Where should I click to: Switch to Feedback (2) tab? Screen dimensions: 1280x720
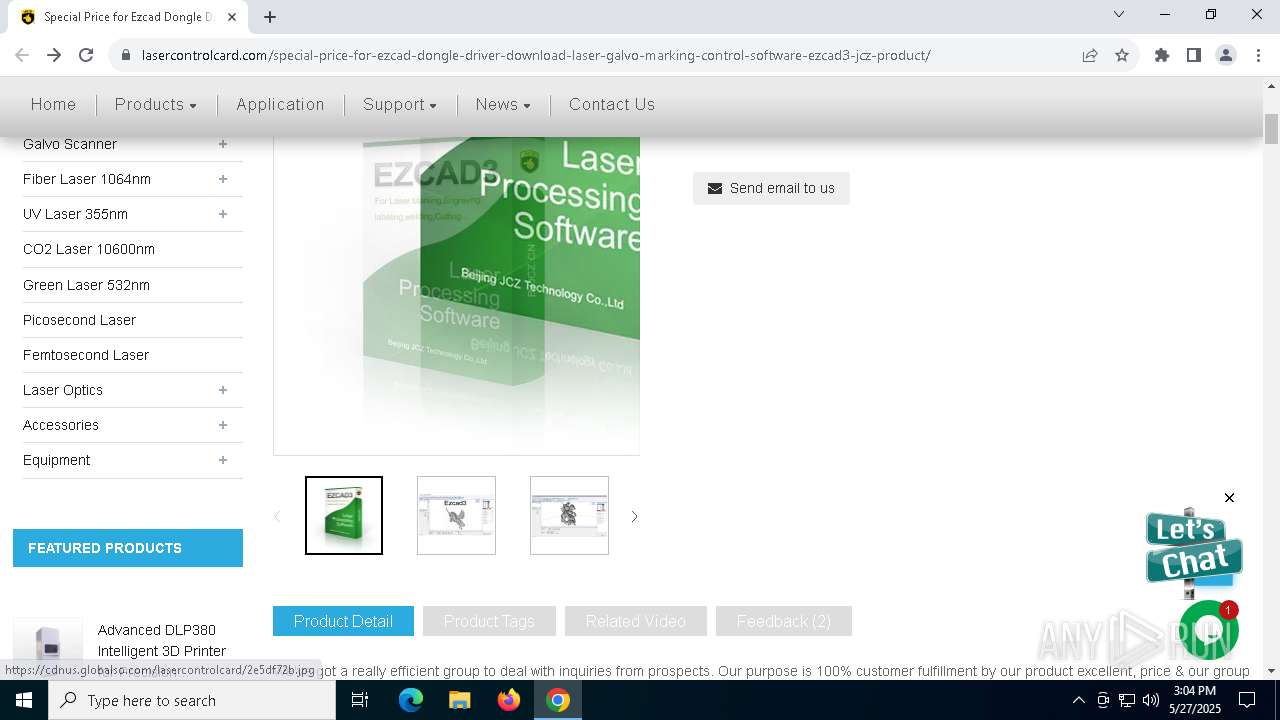pos(784,621)
